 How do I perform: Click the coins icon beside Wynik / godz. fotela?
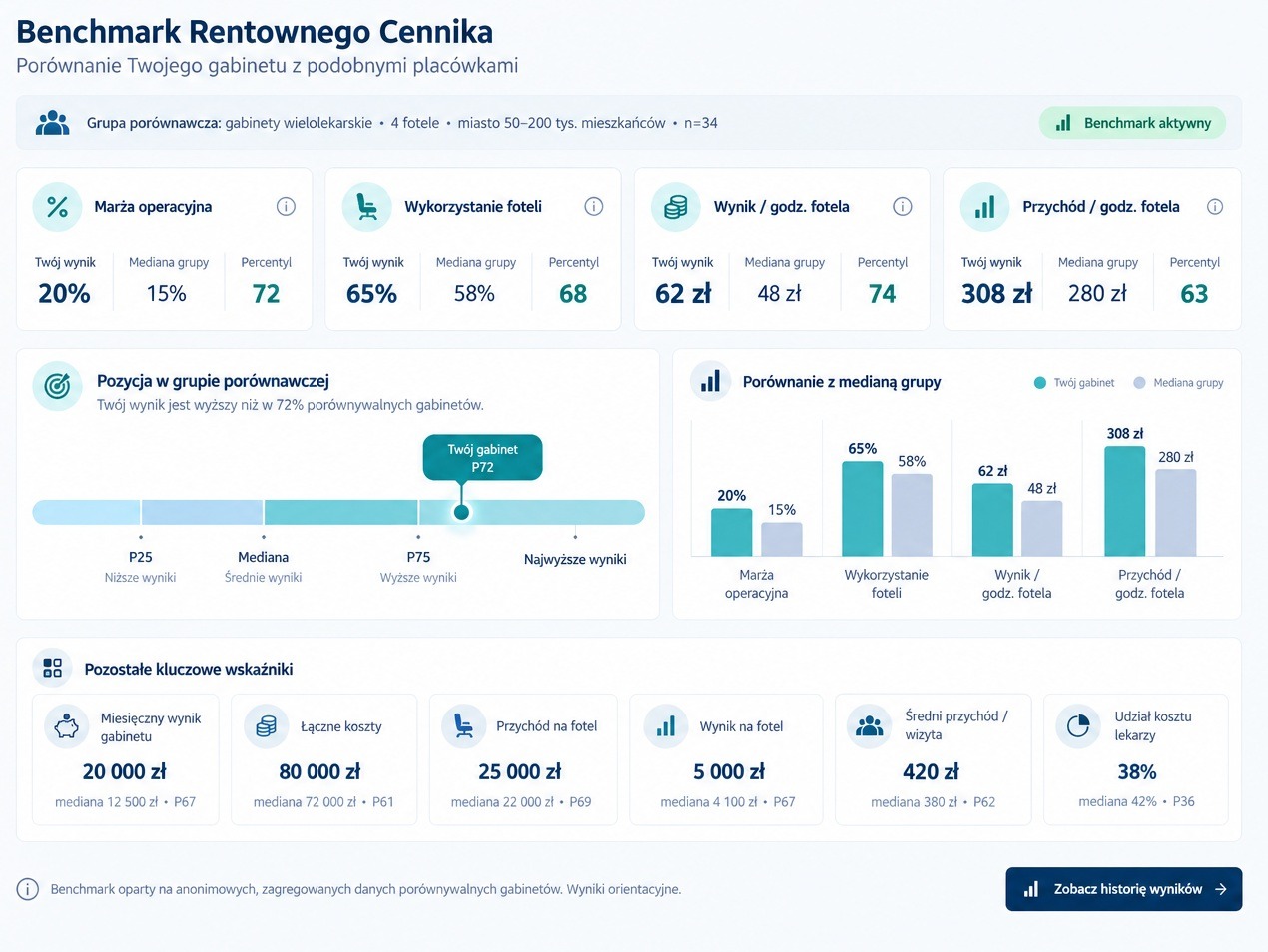coord(676,207)
